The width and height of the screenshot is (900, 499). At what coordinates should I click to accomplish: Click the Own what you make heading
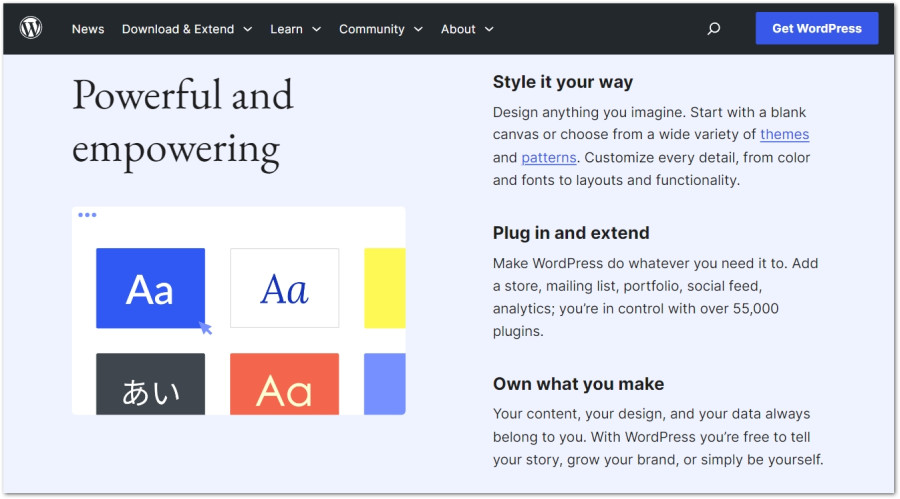coord(578,384)
